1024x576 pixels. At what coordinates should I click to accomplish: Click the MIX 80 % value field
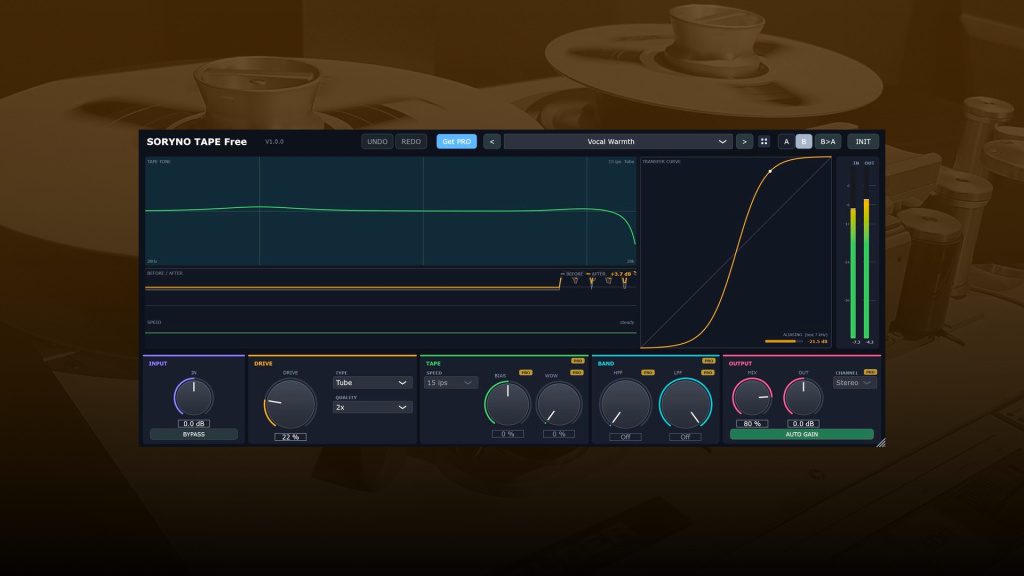point(752,423)
